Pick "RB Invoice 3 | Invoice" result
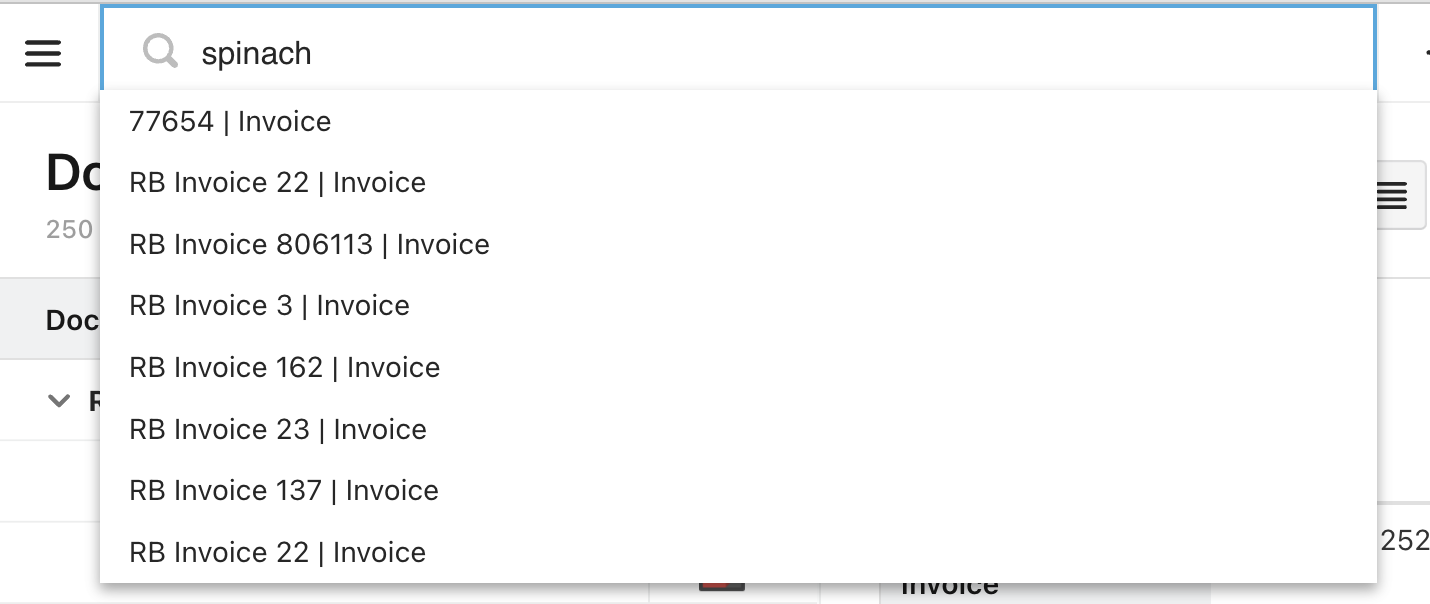 pos(269,306)
